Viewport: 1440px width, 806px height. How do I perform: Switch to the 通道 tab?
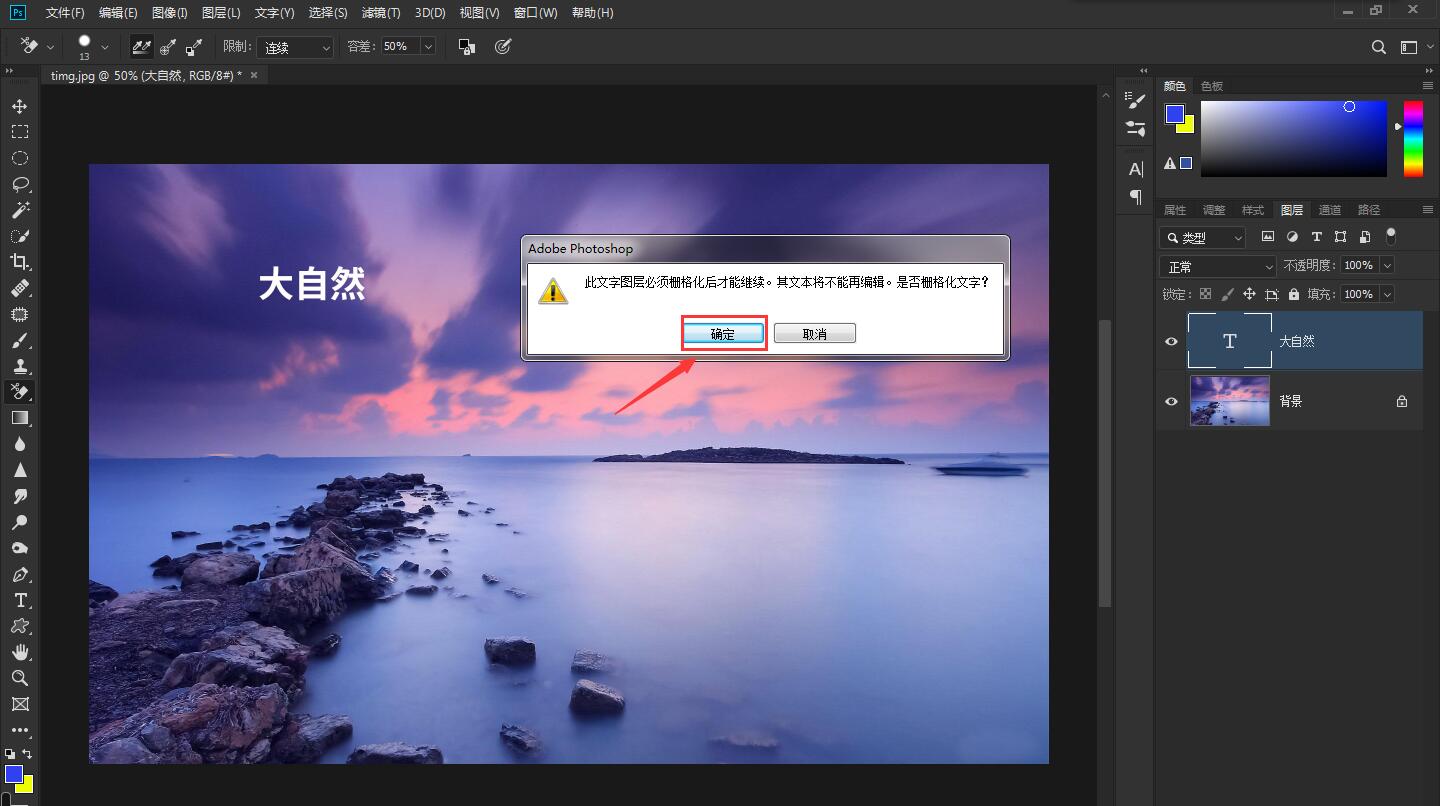1330,209
